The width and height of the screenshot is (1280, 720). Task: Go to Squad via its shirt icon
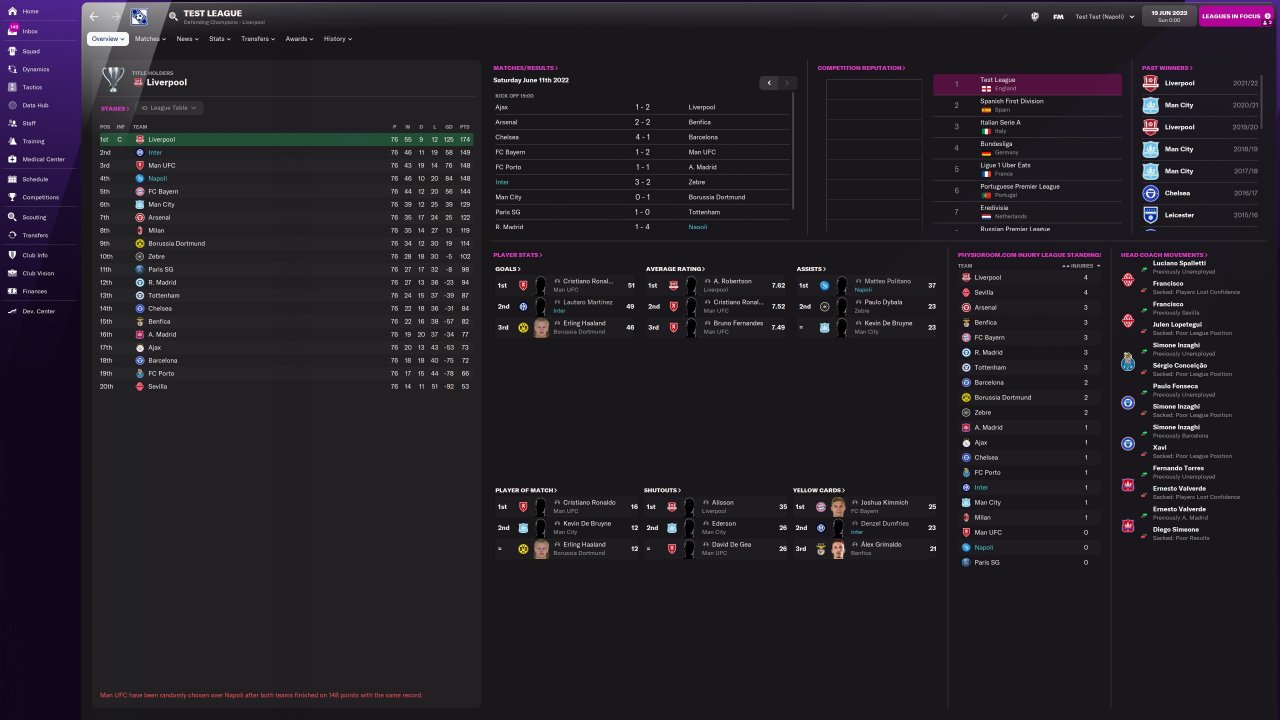point(11,50)
